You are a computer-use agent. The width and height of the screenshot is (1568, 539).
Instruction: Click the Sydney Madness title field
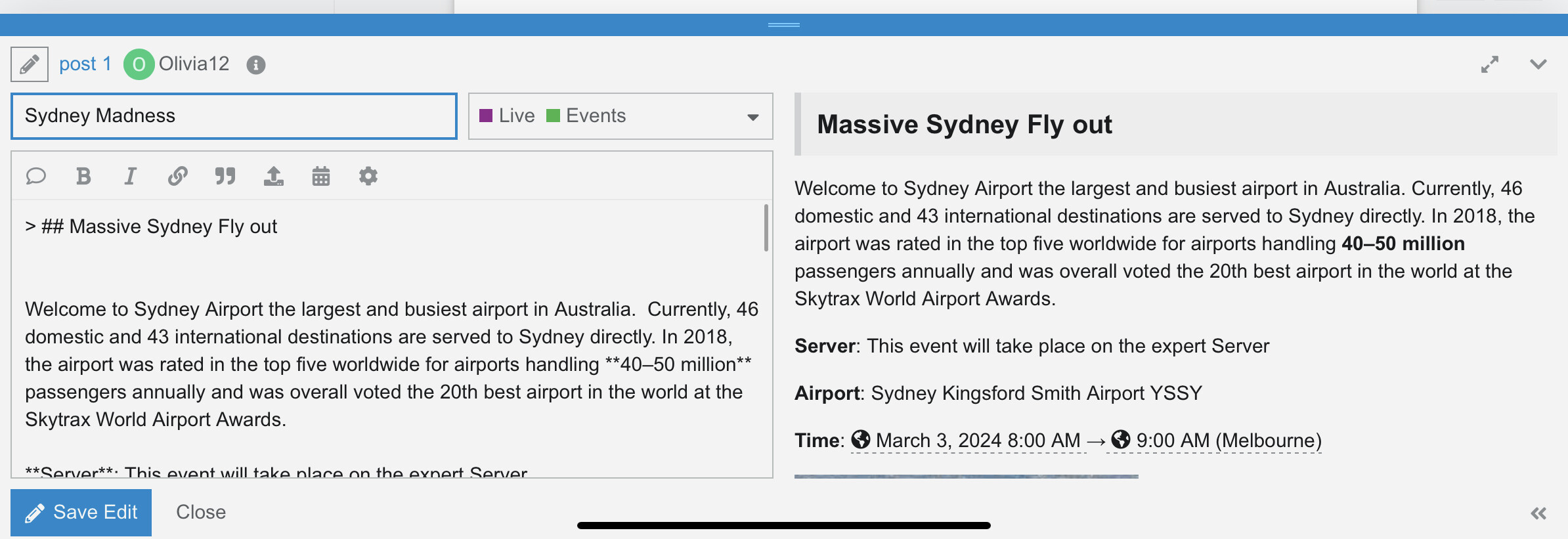[234, 116]
